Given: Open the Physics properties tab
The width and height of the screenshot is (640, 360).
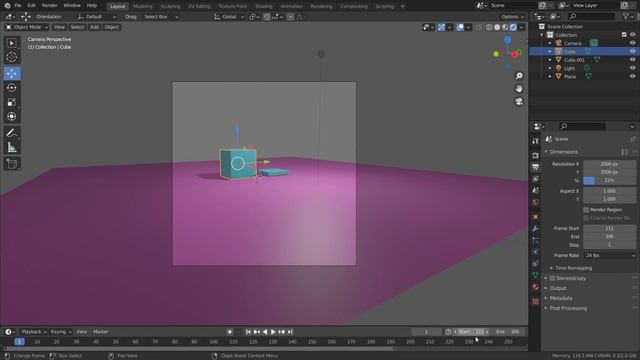Looking at the screenshot, I should [536, 252].
